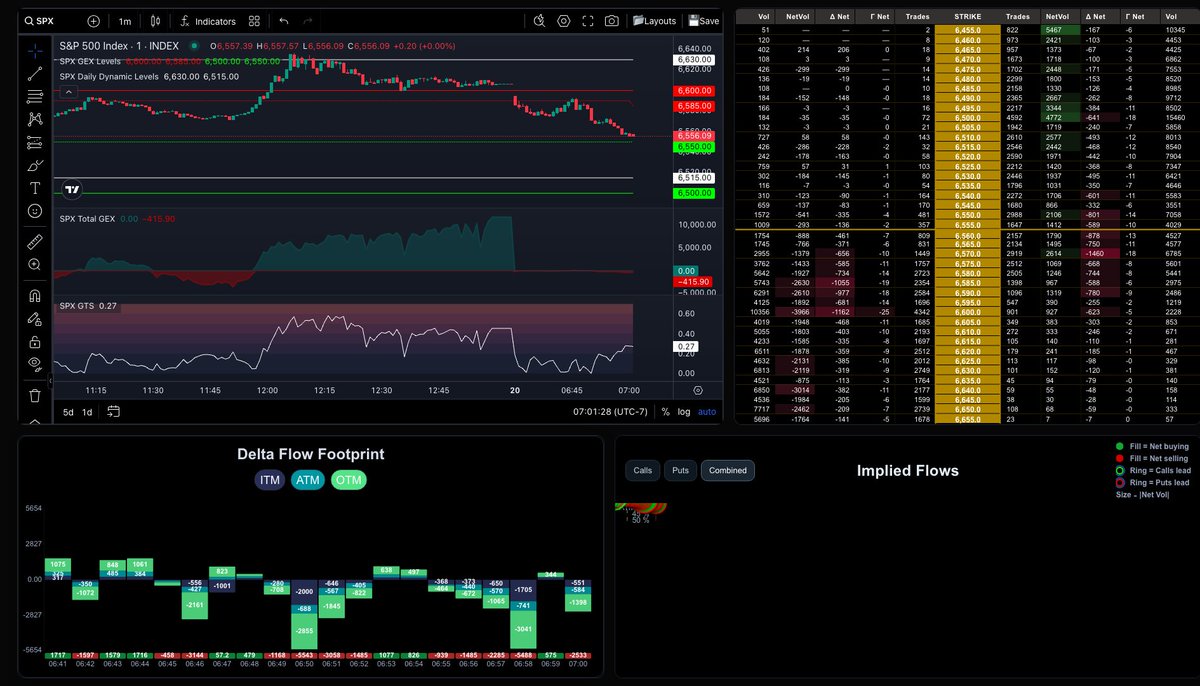Collapse the indicator legend chevron

tap(69, 92)
